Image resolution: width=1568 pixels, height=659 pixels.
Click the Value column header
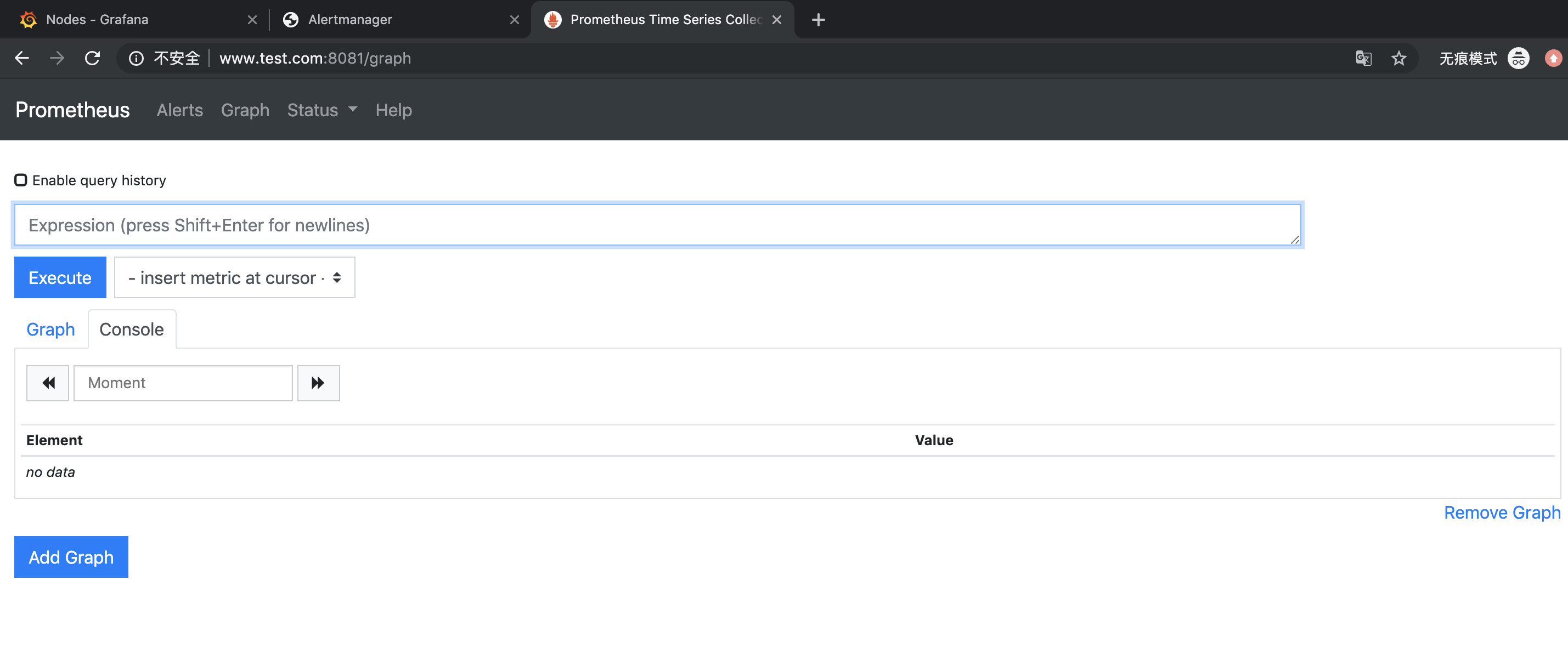pos(934,440)
